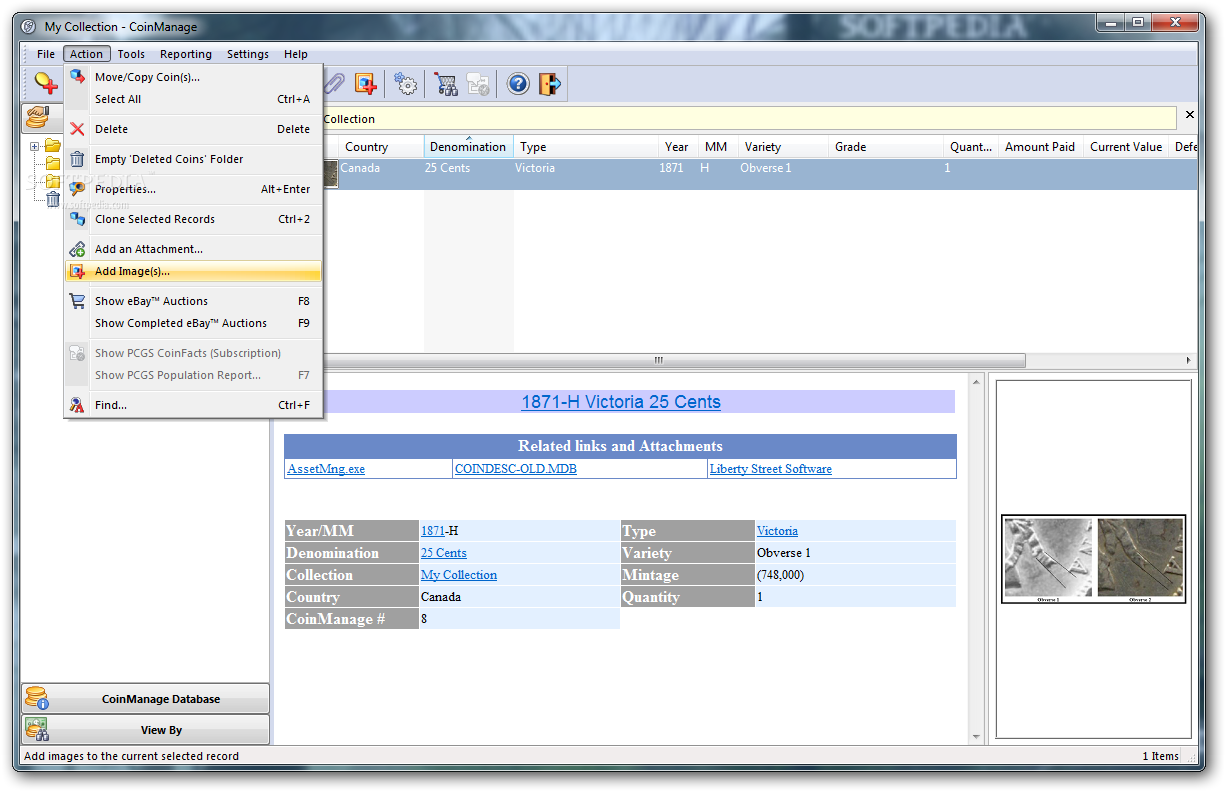Choose Empty 'Deleted Coins' Folder
1226x792 pixels.
click(x=193, y=159)
